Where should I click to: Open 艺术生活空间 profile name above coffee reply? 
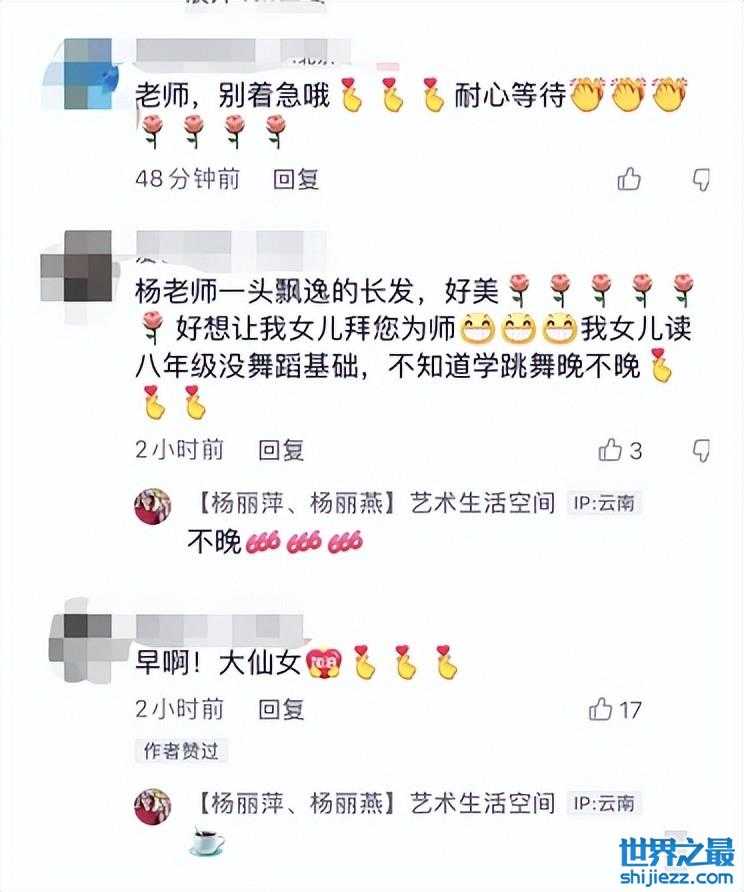coord(376,803)
